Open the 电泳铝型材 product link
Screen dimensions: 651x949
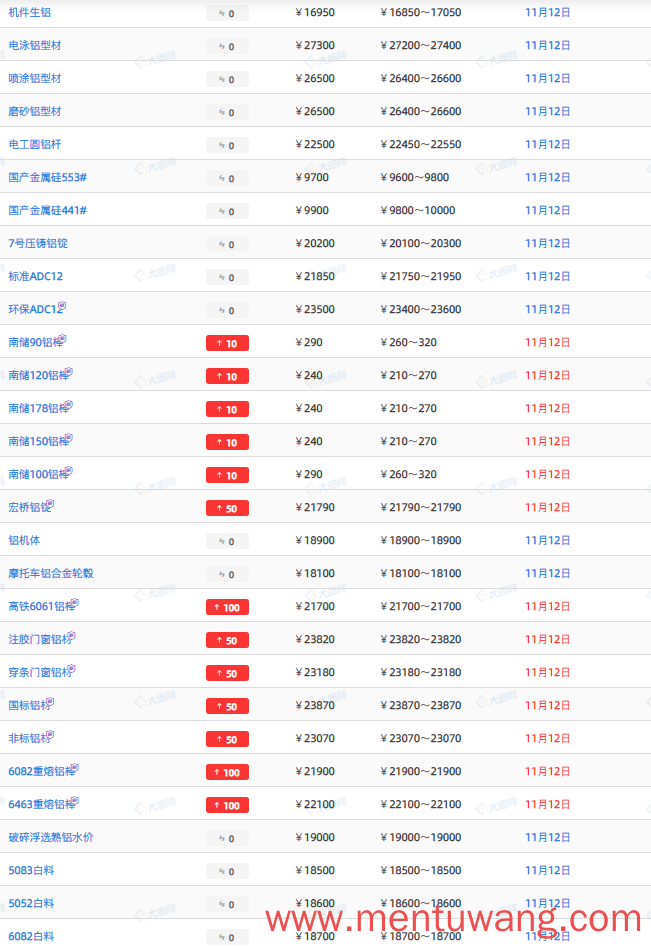tap(34, 45)
